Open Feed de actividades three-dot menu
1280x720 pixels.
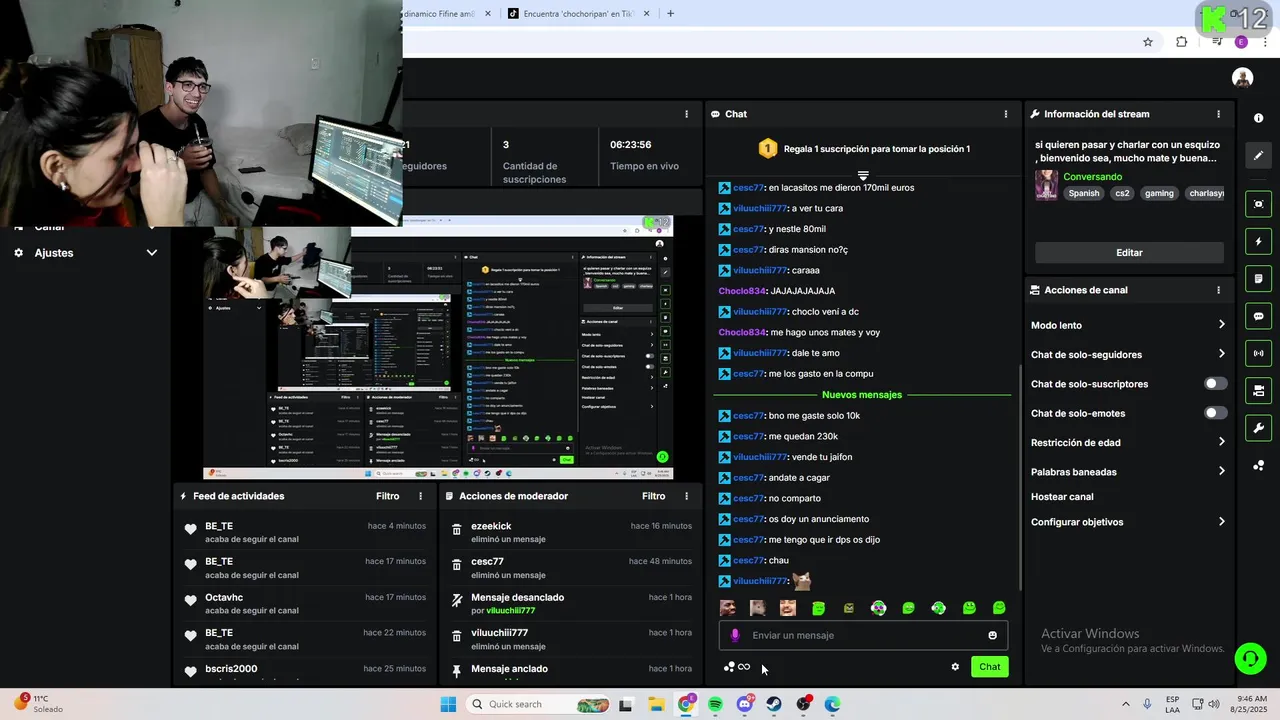click(420, 496)
